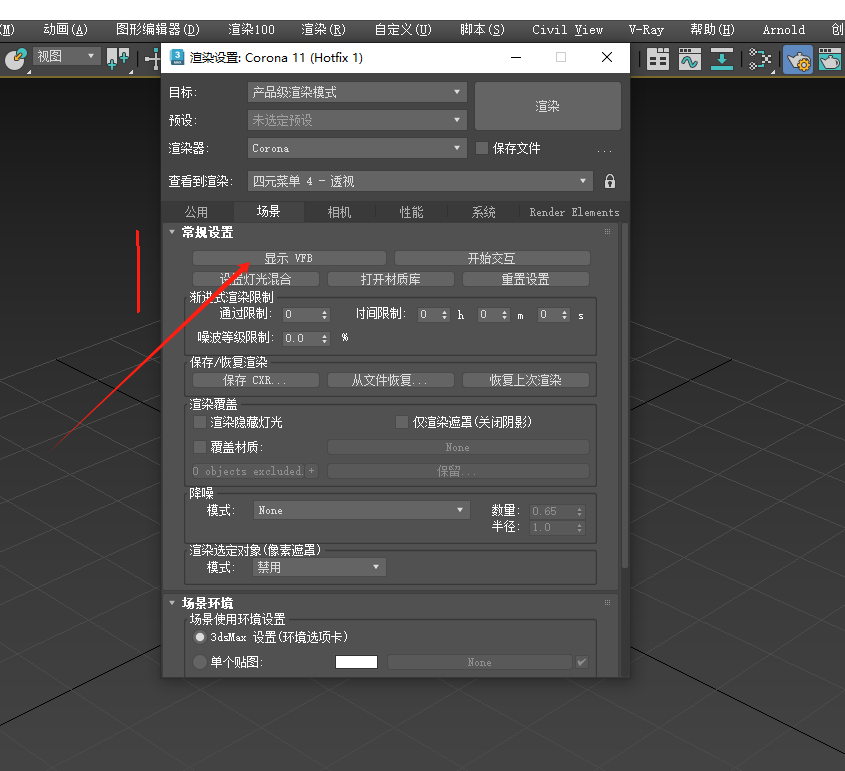The image size is (845, 771).
Task: Click the Dope Sheet download-arrow icon
Action: click(722, 59)
